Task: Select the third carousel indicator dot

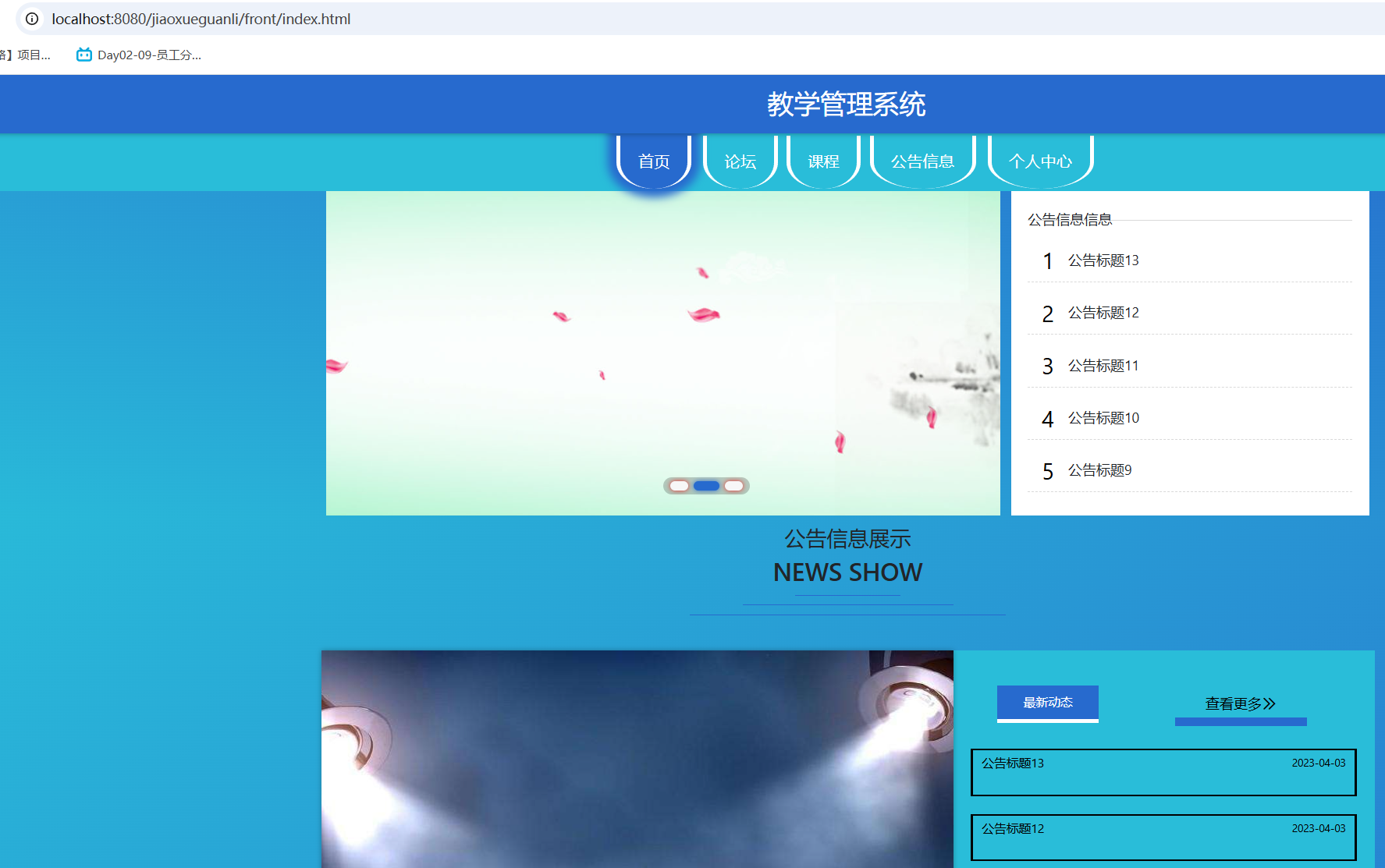Action: (x=733, y=486)
